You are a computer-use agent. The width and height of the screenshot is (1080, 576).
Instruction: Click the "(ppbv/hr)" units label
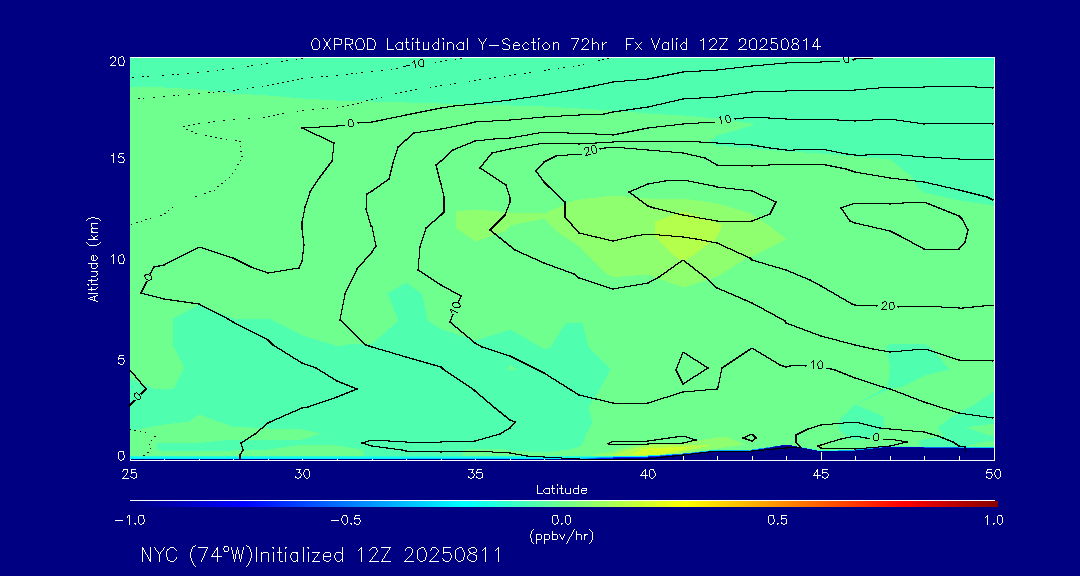coord(561,535)
